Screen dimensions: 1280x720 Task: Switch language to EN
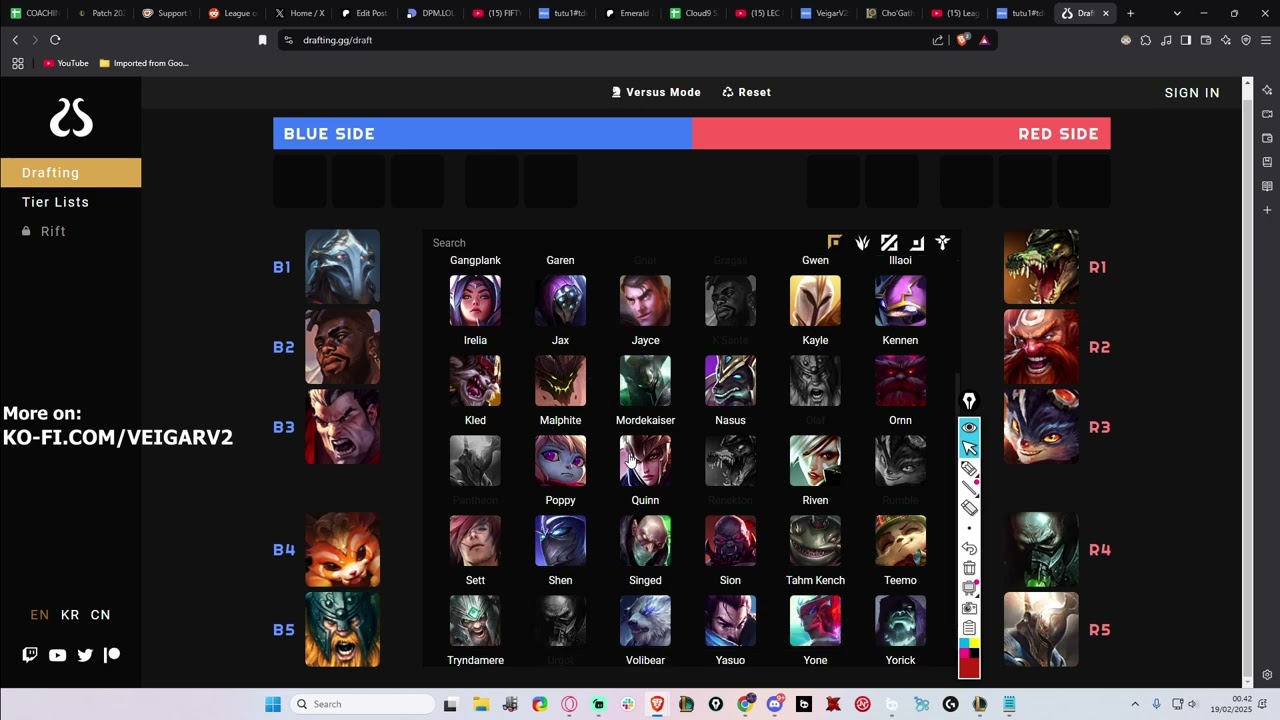40,615
